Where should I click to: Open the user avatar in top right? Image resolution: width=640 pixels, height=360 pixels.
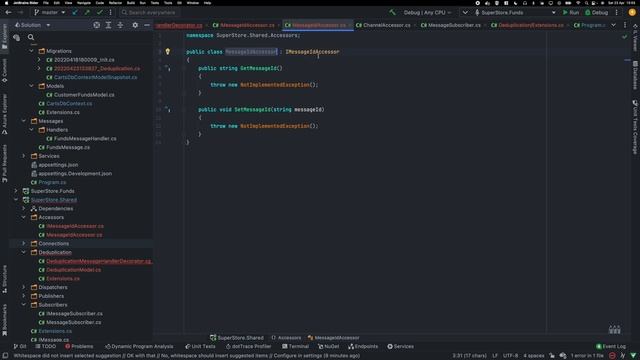coord(632,12)
